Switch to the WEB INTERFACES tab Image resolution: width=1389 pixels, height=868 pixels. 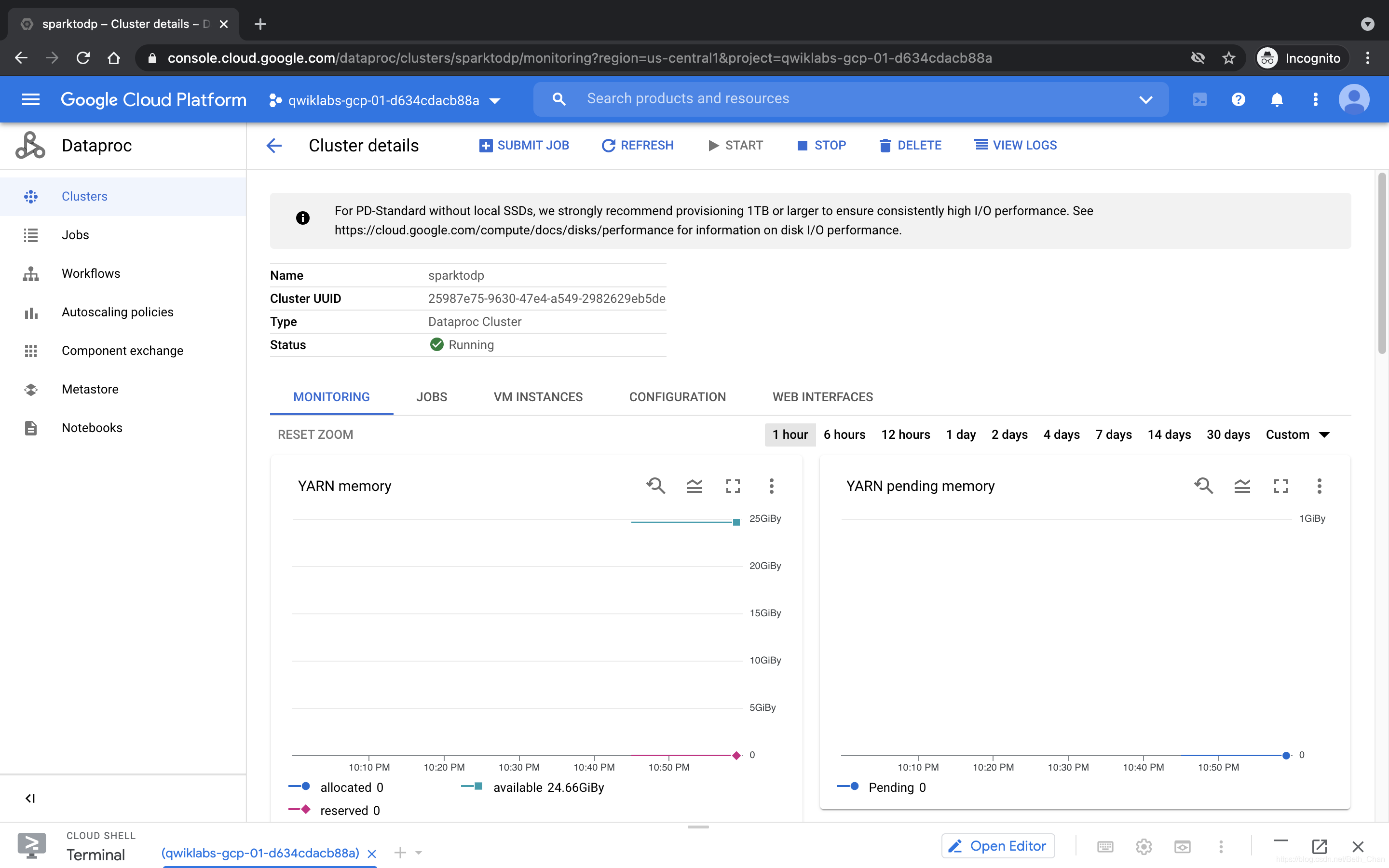(822, 397)
